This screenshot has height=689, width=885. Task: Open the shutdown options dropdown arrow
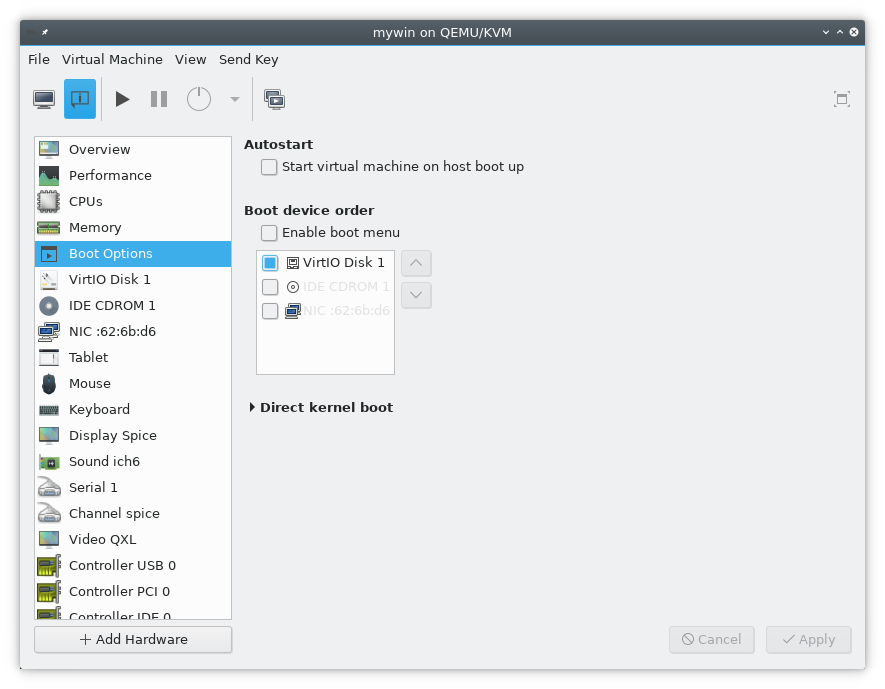[x=235, y=99]
